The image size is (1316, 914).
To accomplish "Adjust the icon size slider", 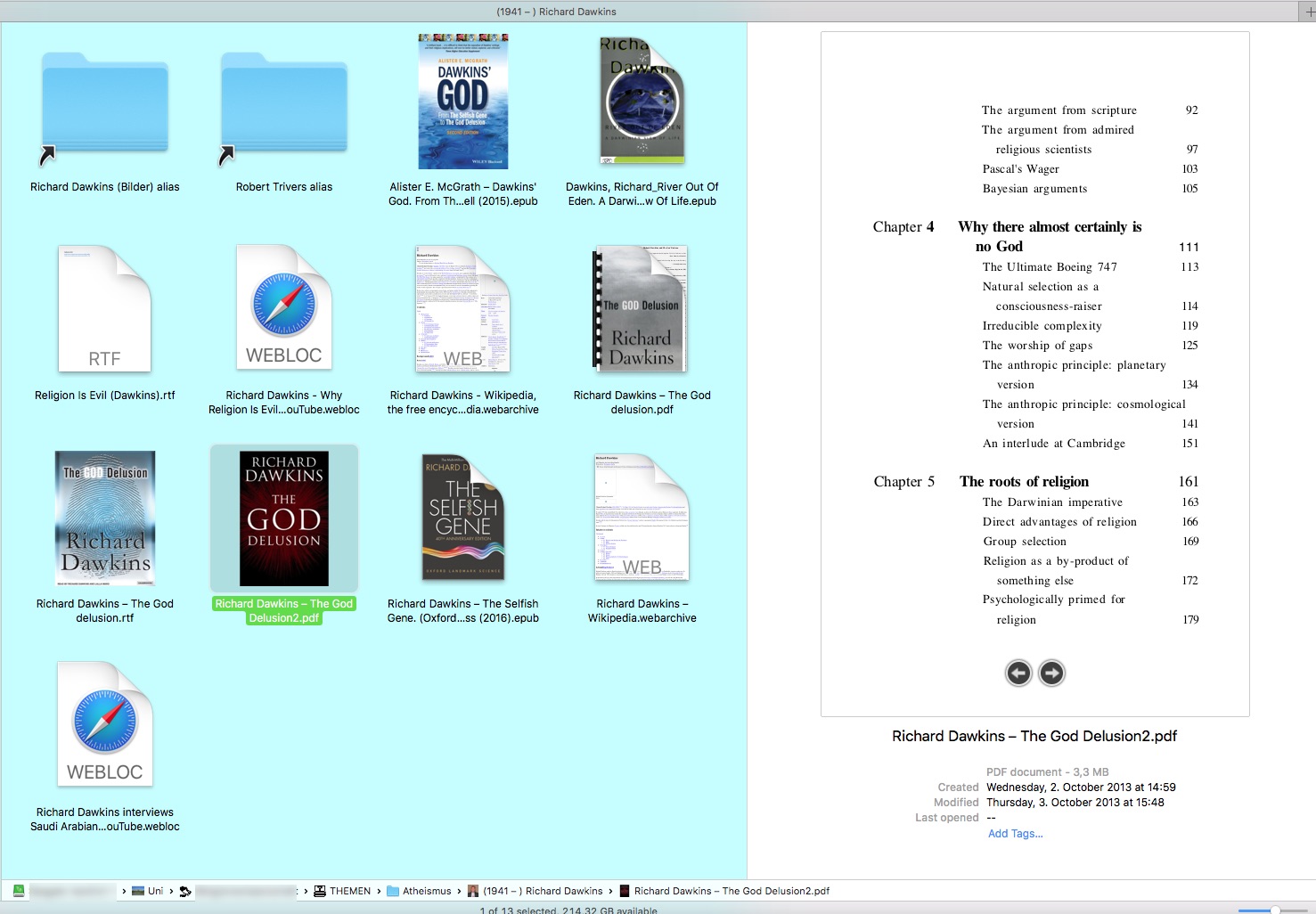I will (1275, 910).
